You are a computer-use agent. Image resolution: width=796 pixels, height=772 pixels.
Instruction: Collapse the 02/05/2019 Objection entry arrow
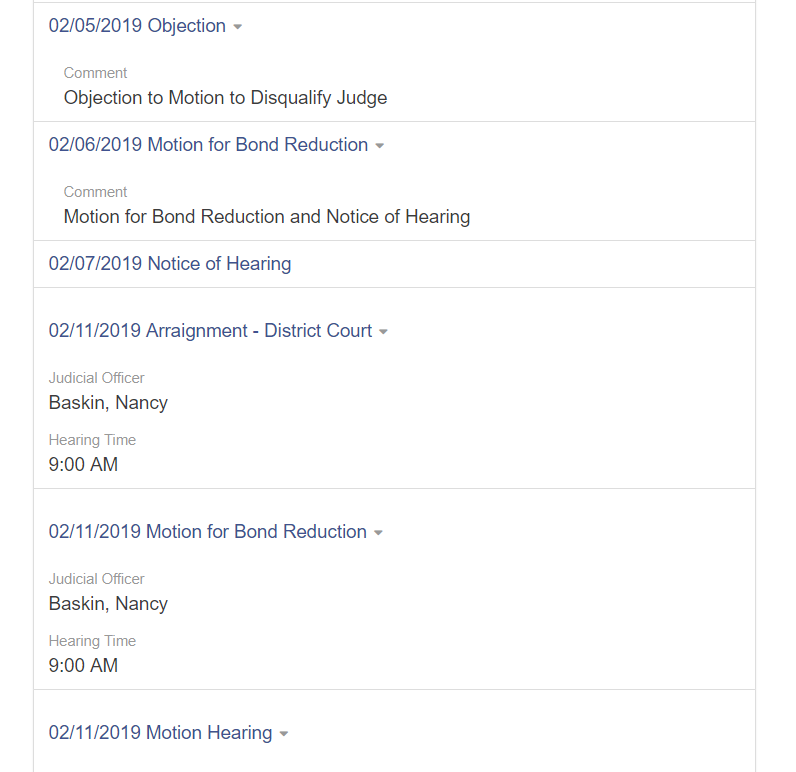coord(237,27)
